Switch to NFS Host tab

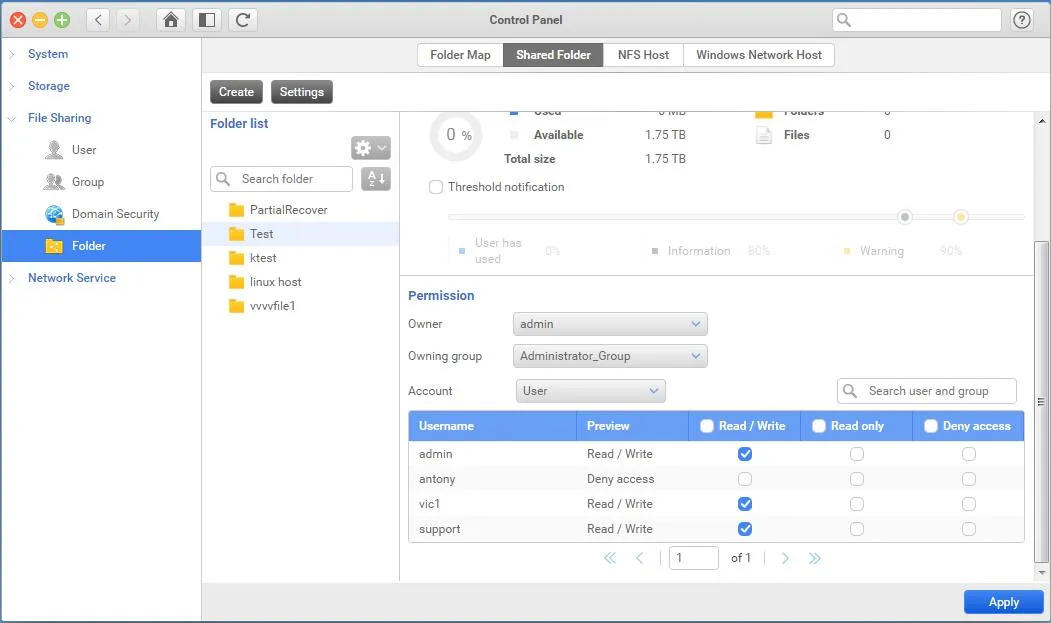(x=643, y=55)
